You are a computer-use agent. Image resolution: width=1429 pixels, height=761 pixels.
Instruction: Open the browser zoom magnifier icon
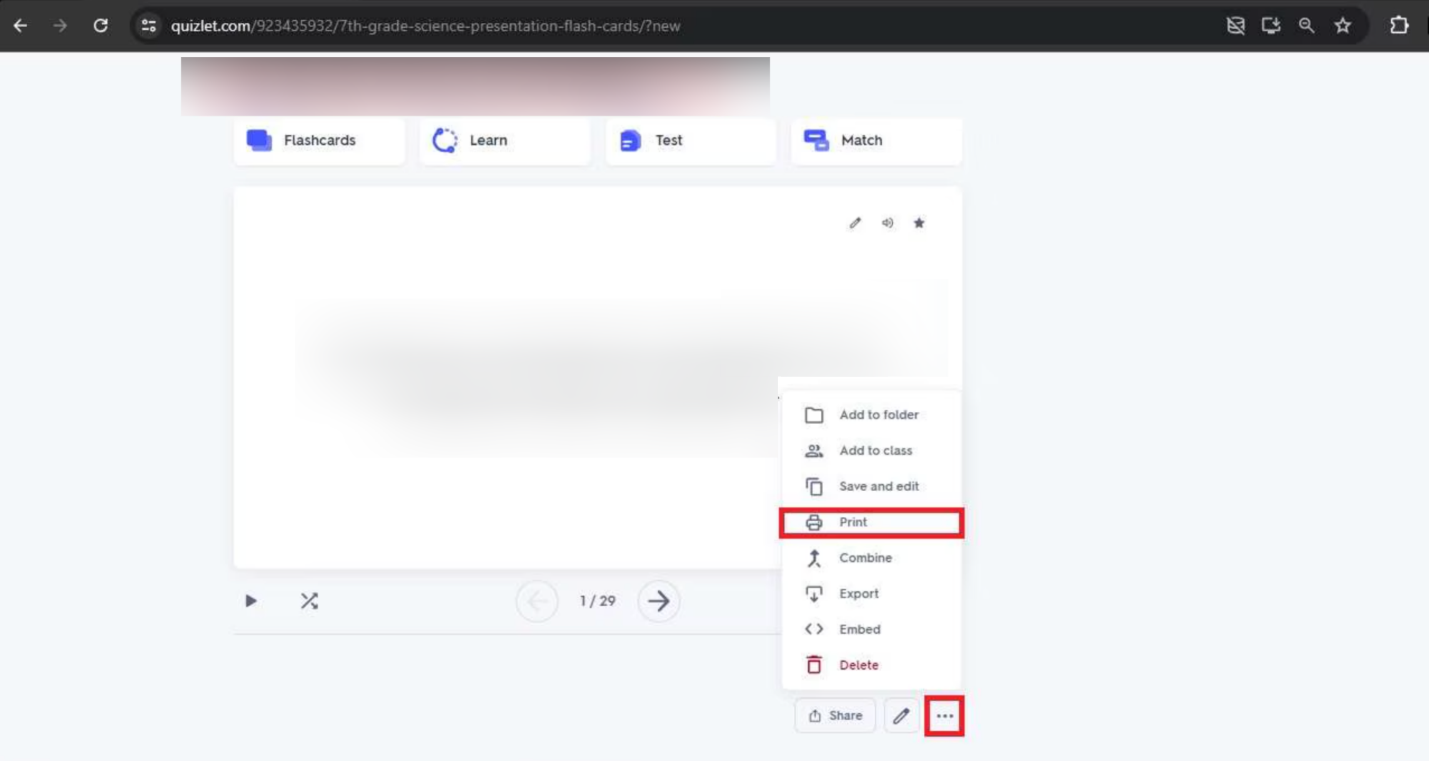(1306, 26)
